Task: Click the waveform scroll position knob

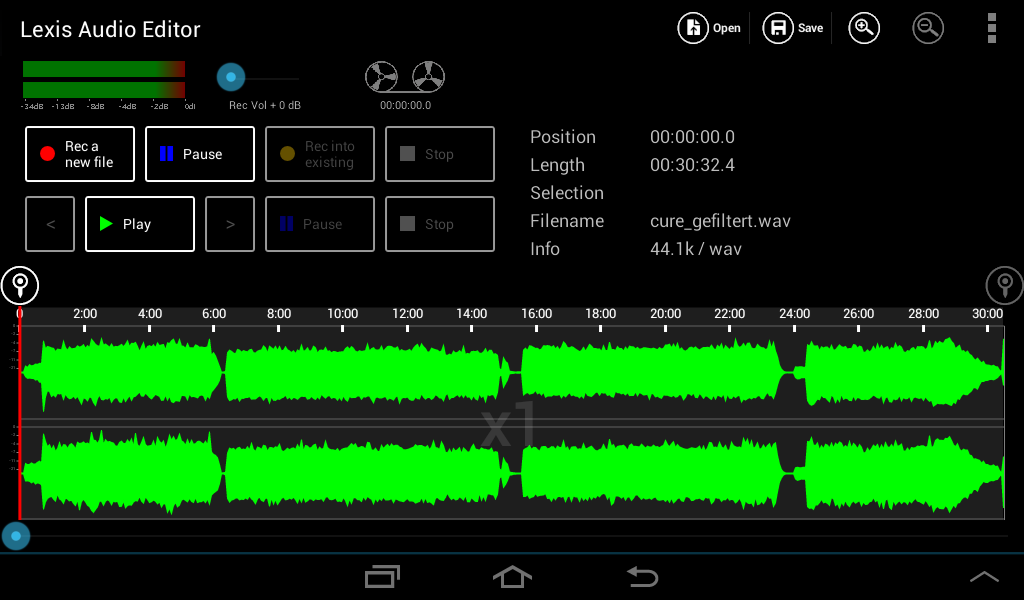Action: point(16,536)
